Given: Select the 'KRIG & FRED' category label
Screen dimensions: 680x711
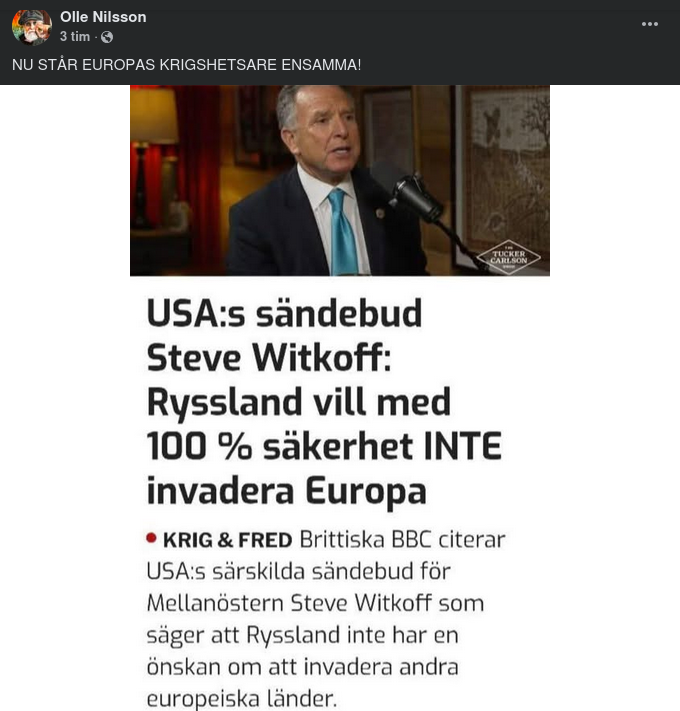Looking at the screenshot, I should click(x=228, y=540).
